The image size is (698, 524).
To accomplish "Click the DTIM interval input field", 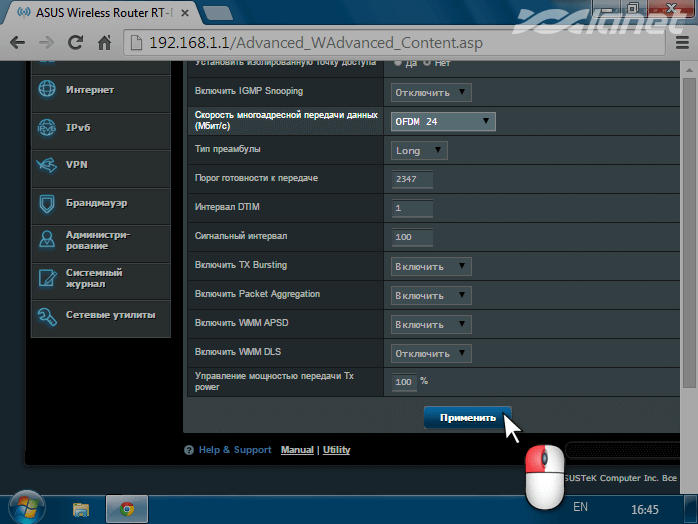I will pos(412,208).
